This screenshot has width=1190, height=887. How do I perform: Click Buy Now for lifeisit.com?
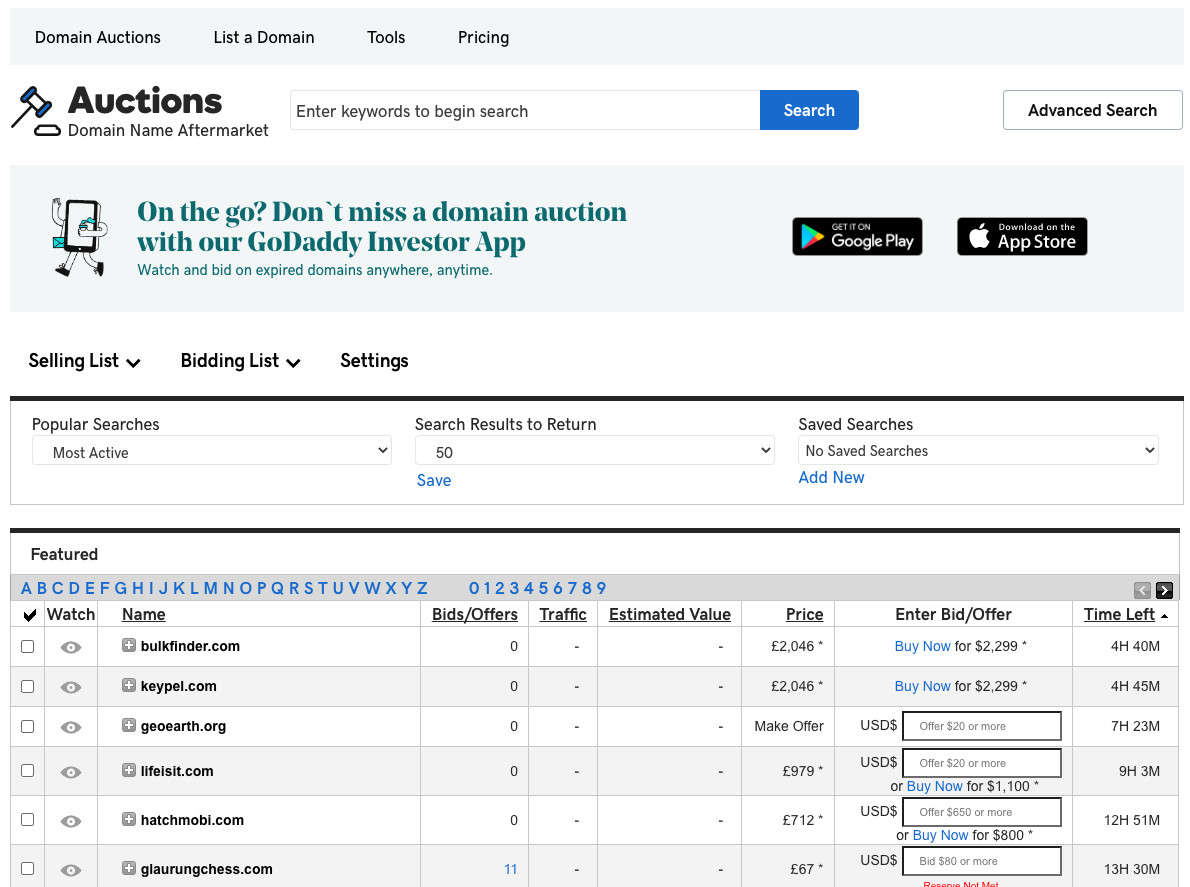(934, 786)
